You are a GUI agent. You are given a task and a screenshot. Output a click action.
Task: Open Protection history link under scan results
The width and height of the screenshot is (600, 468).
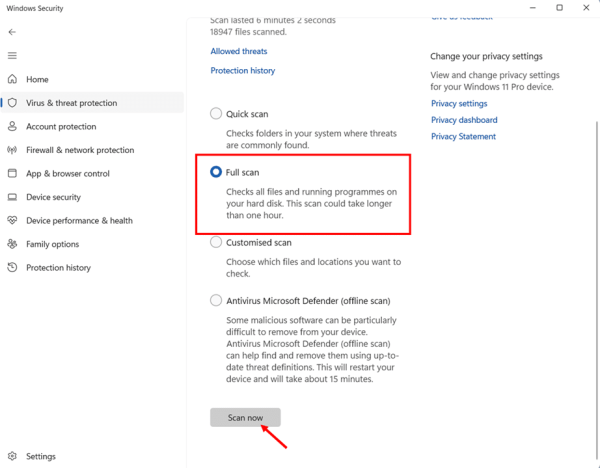[243, 70]
